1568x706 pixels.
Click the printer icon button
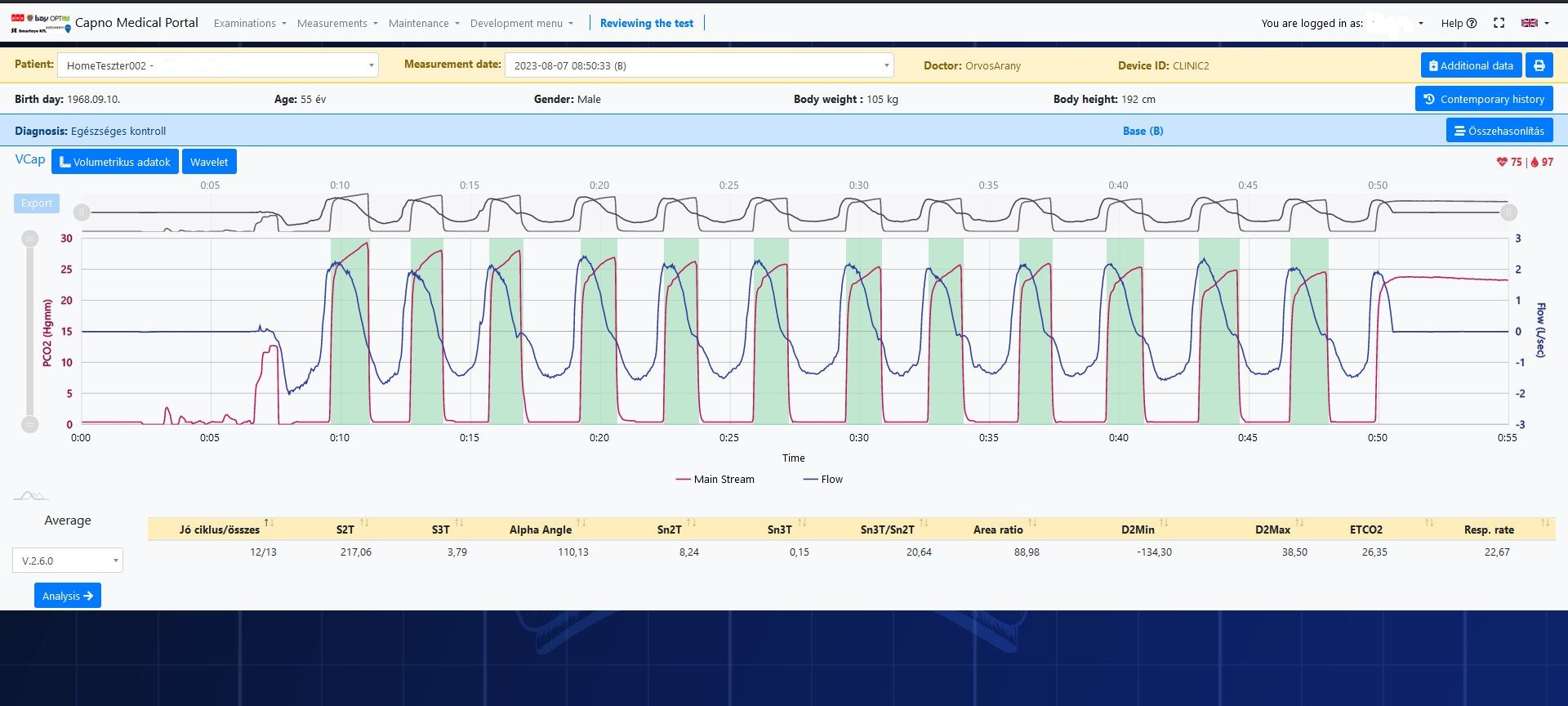(x=1539, y=65)
